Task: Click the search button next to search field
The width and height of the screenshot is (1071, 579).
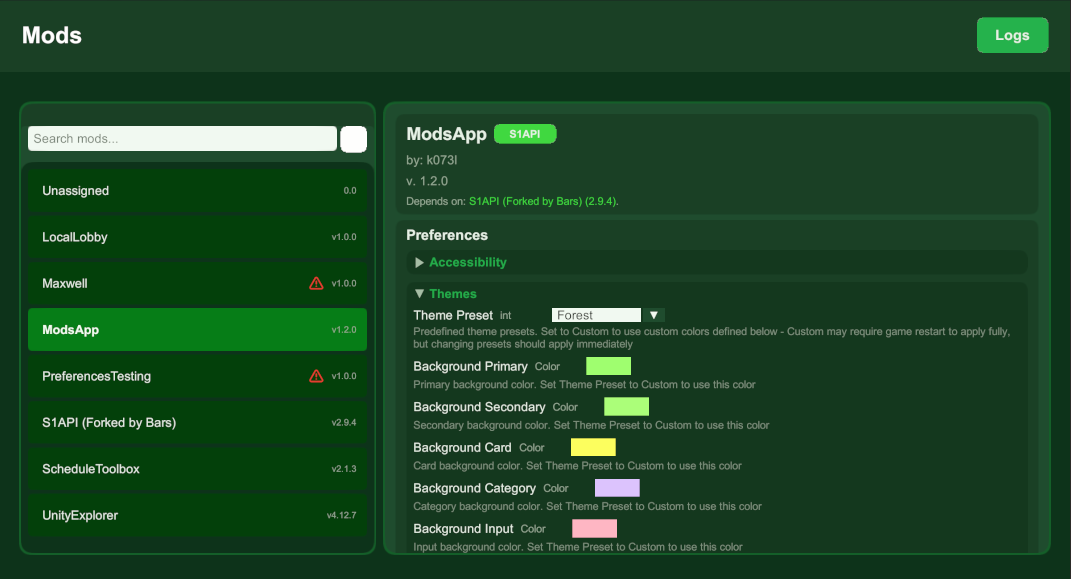Action: click(353, 138)
